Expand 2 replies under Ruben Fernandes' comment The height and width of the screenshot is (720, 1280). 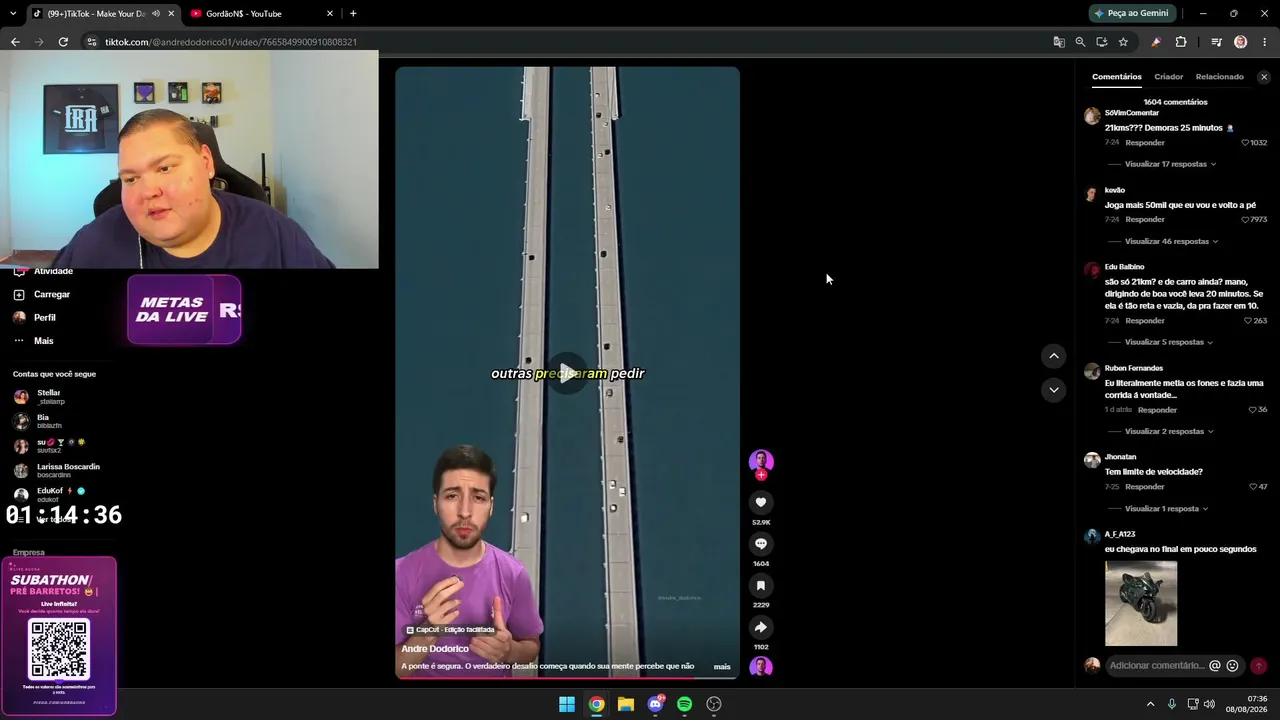1169,432
